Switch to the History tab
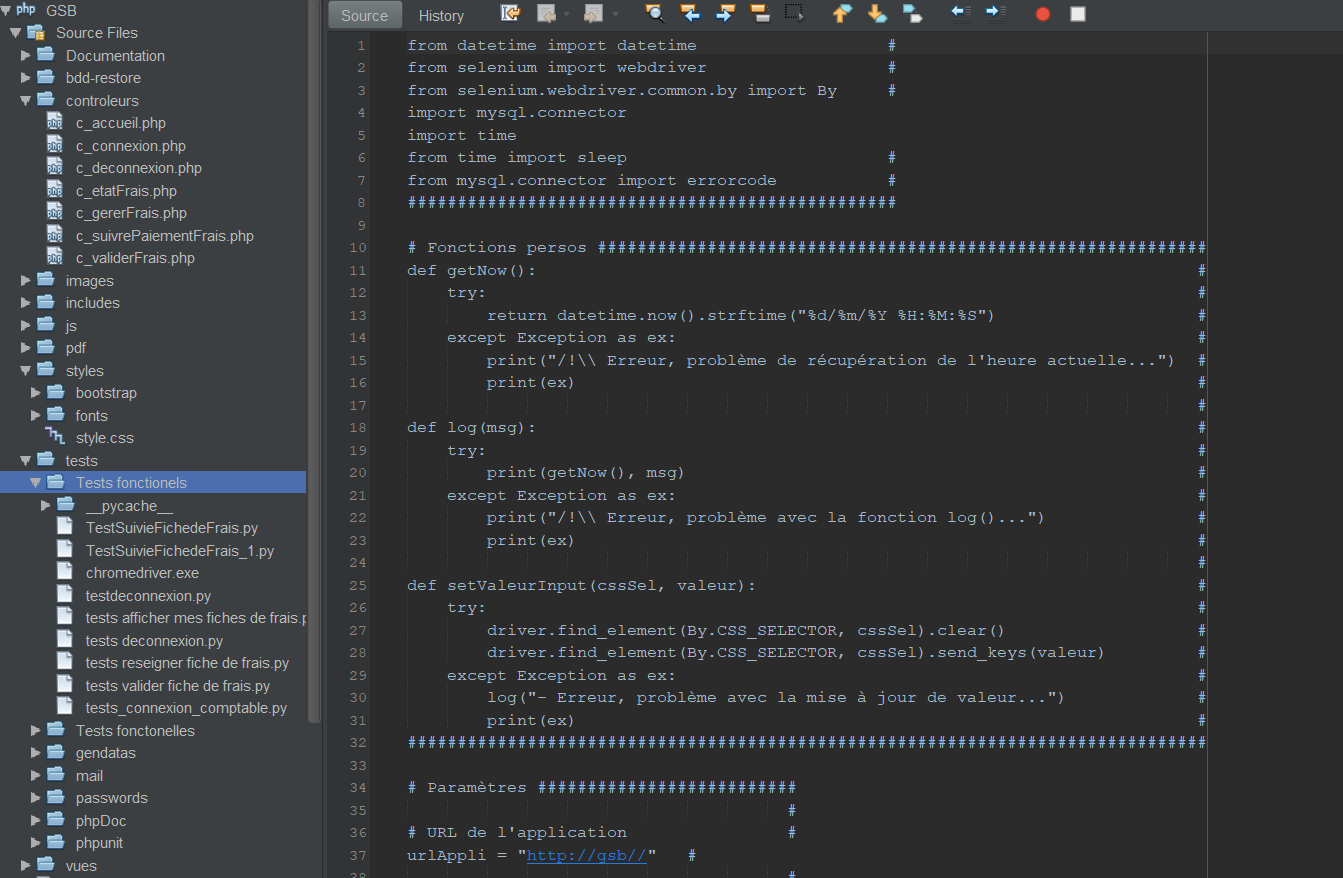The height and width of the screenshot is (878, 1343). point(441,15)
